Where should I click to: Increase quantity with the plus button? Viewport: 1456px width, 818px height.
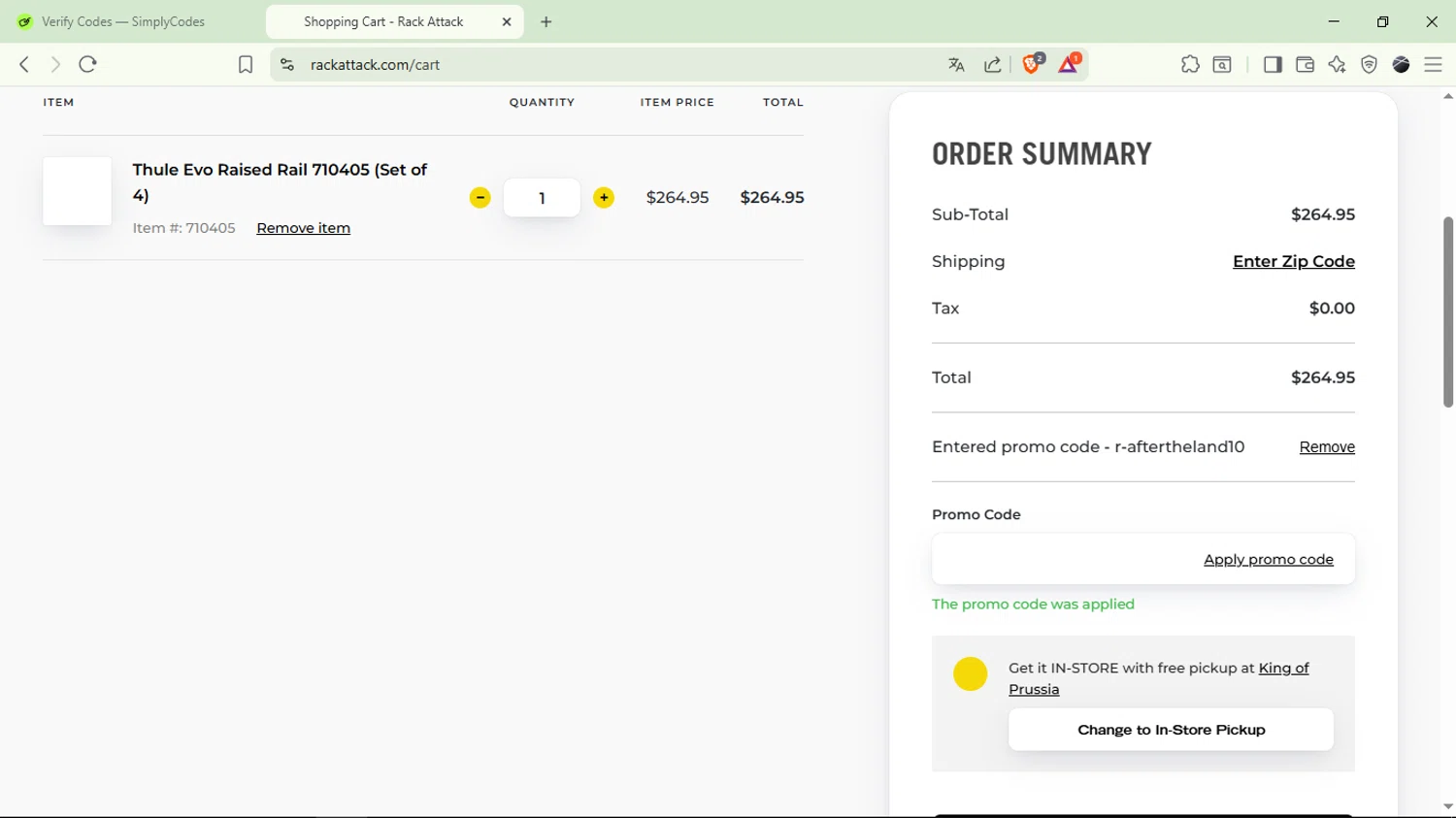tap(604, 198)
